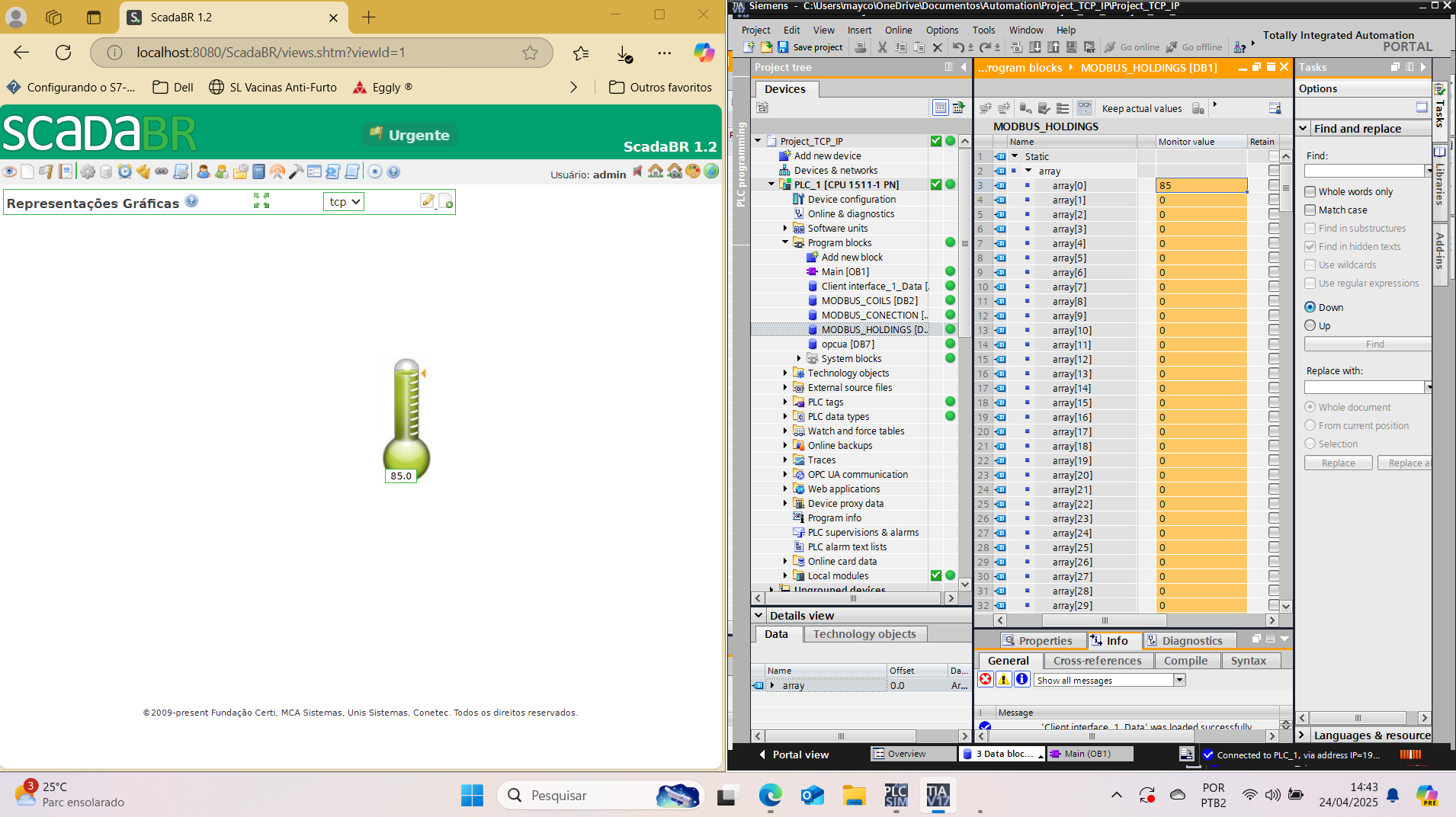This screenshot has height=817, width=1456.
Task: Download to device in TIA Portal toolbar
Action: coord(1035,47)
